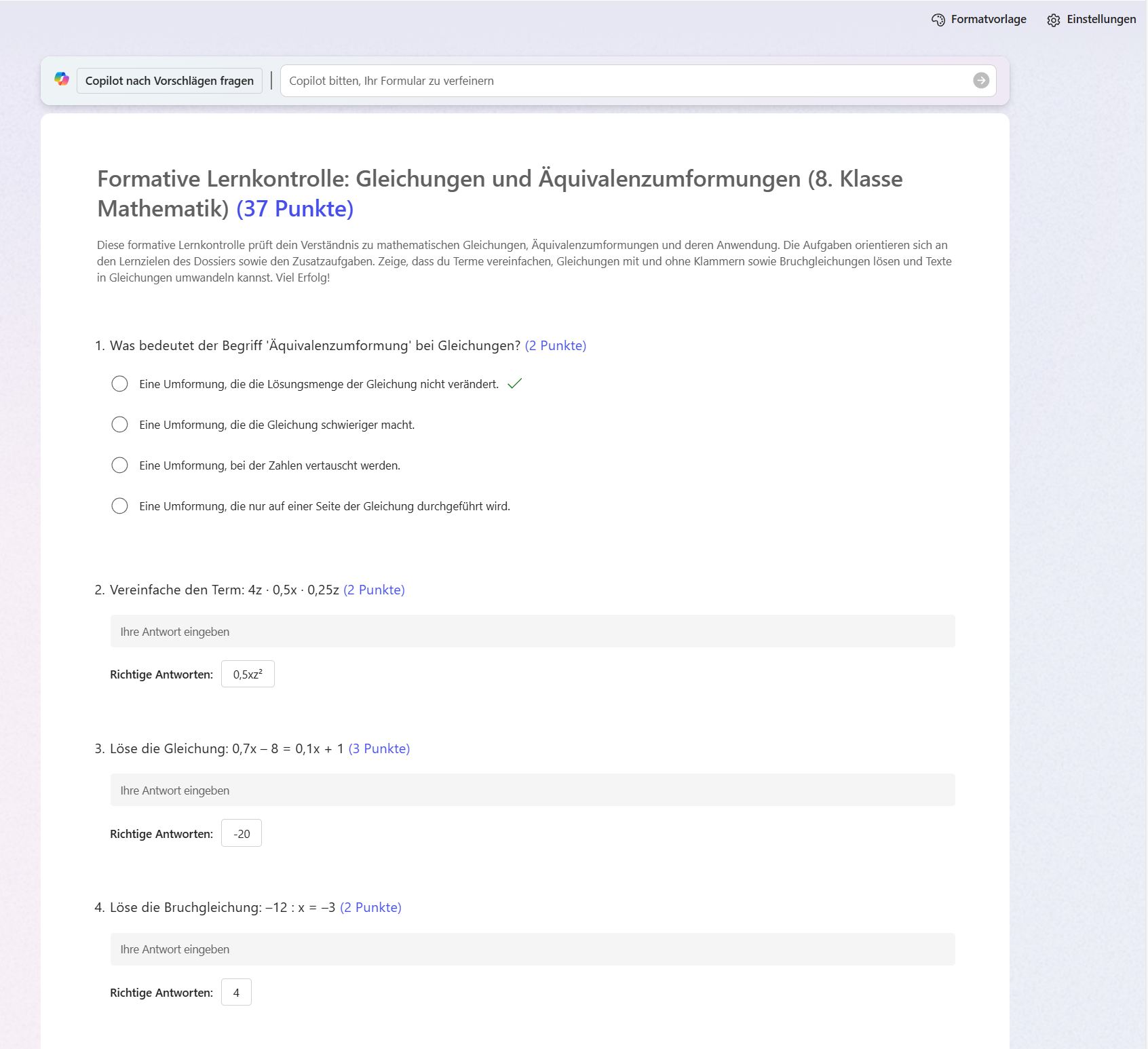Viewport: 1148px width, 1049px height.
Task: Focus the Copilot refine form input
Action: pyautogui.click(x=624, y=81)
